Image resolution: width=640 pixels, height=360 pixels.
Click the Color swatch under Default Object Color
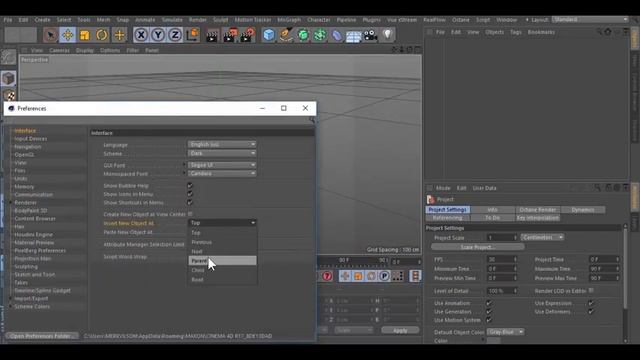click(x=493, y=341)
